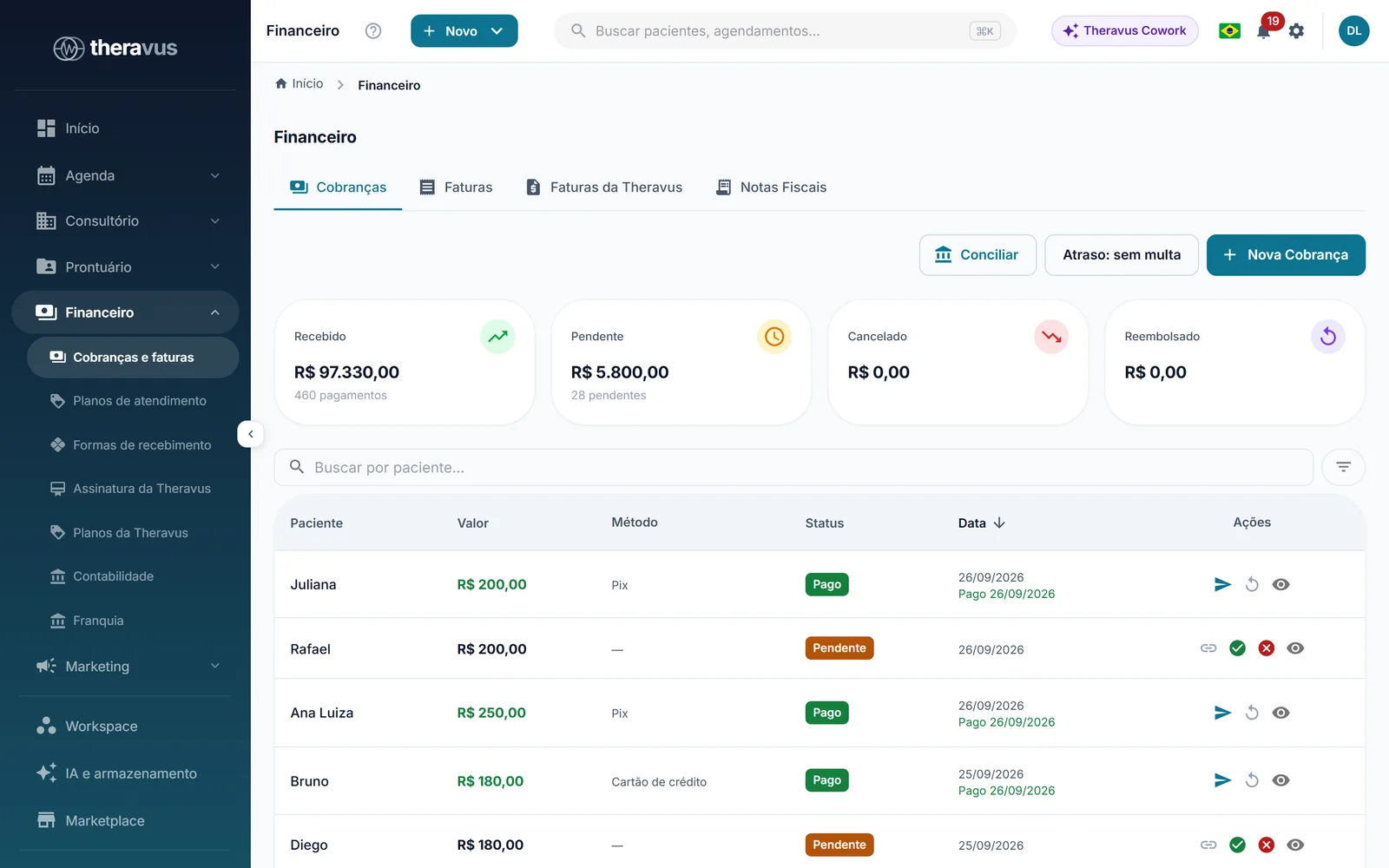Switch to the Faturas tab

tap(456, 187)
